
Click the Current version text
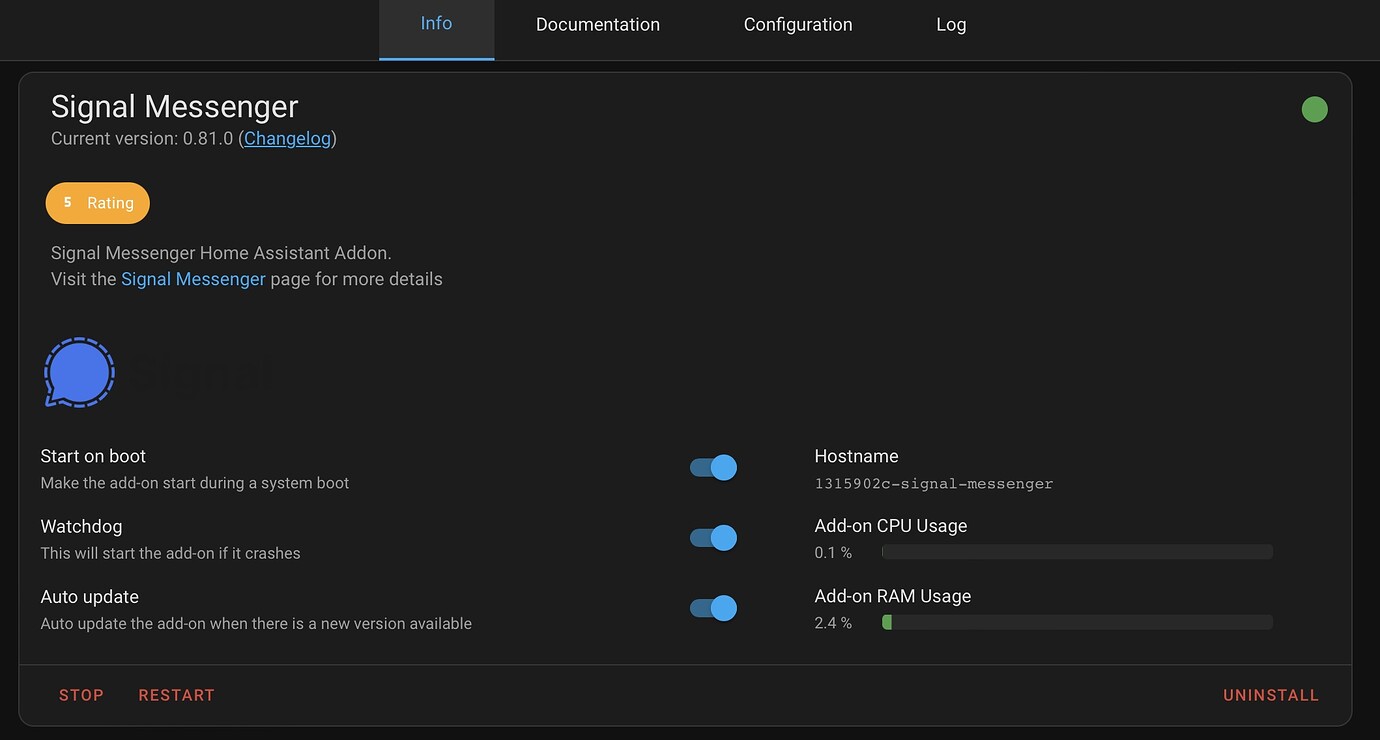[143, 138]
